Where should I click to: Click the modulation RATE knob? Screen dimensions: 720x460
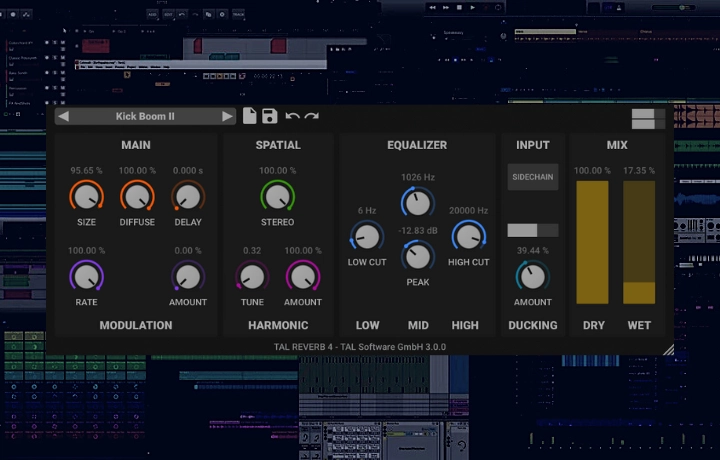coord(86,276)
